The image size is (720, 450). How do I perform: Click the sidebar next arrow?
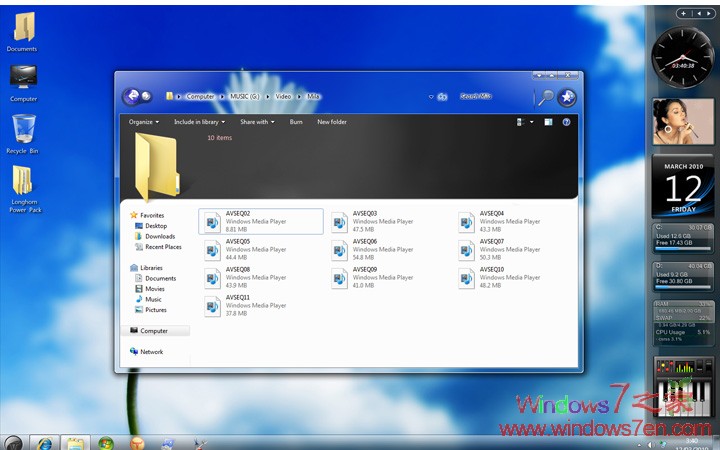[x=709, y=13]
